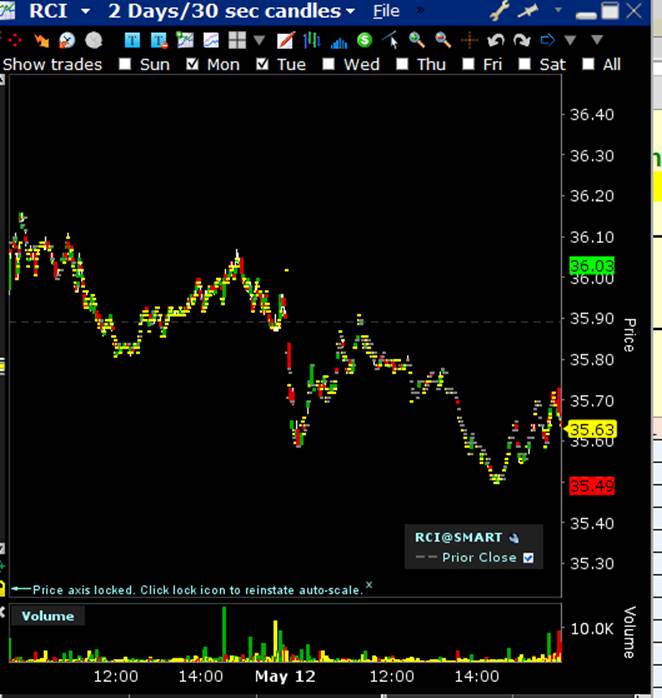Click the orange arrow toolbar icon
This screenshot has height=698, width=662.
[x=41, y=41]
